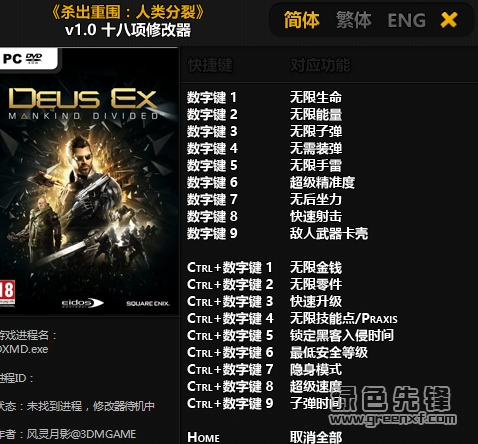Select the 隐身模式 function

[316, 369]
